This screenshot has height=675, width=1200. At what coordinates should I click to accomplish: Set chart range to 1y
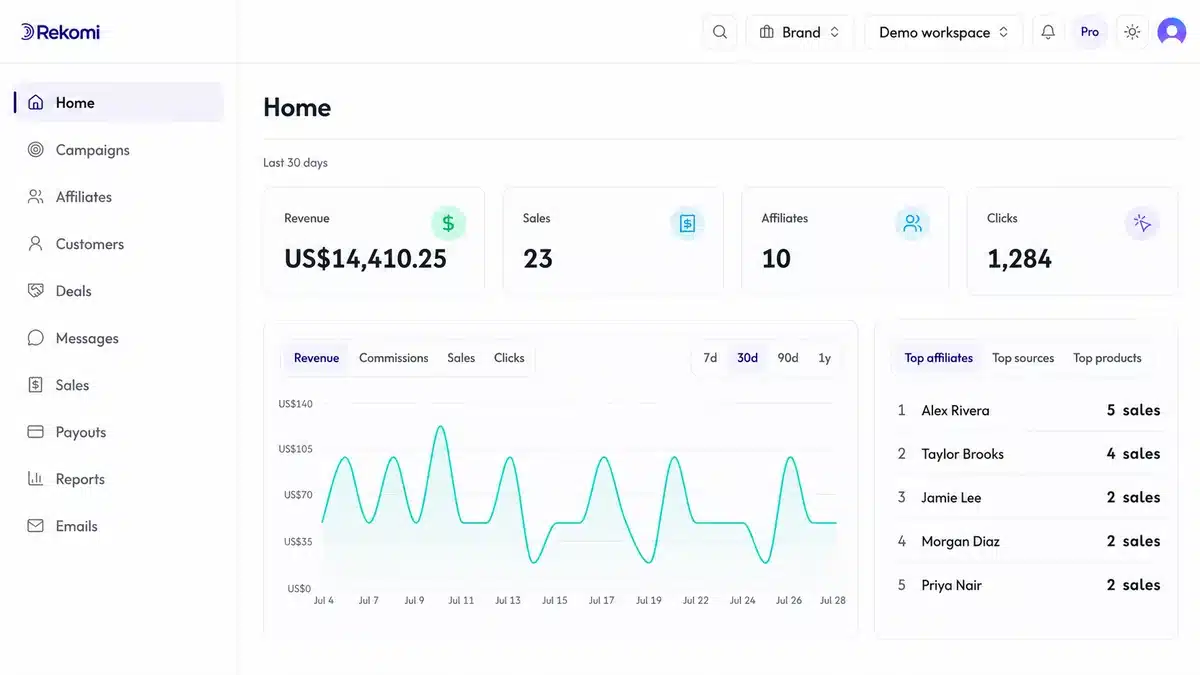coord(825,358)
